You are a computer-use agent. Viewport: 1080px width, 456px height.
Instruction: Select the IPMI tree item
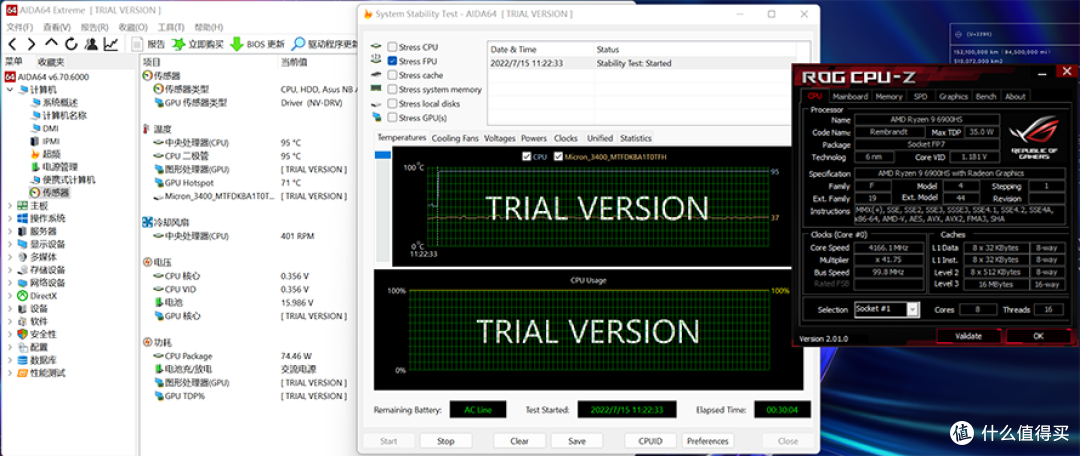point(46,141)
